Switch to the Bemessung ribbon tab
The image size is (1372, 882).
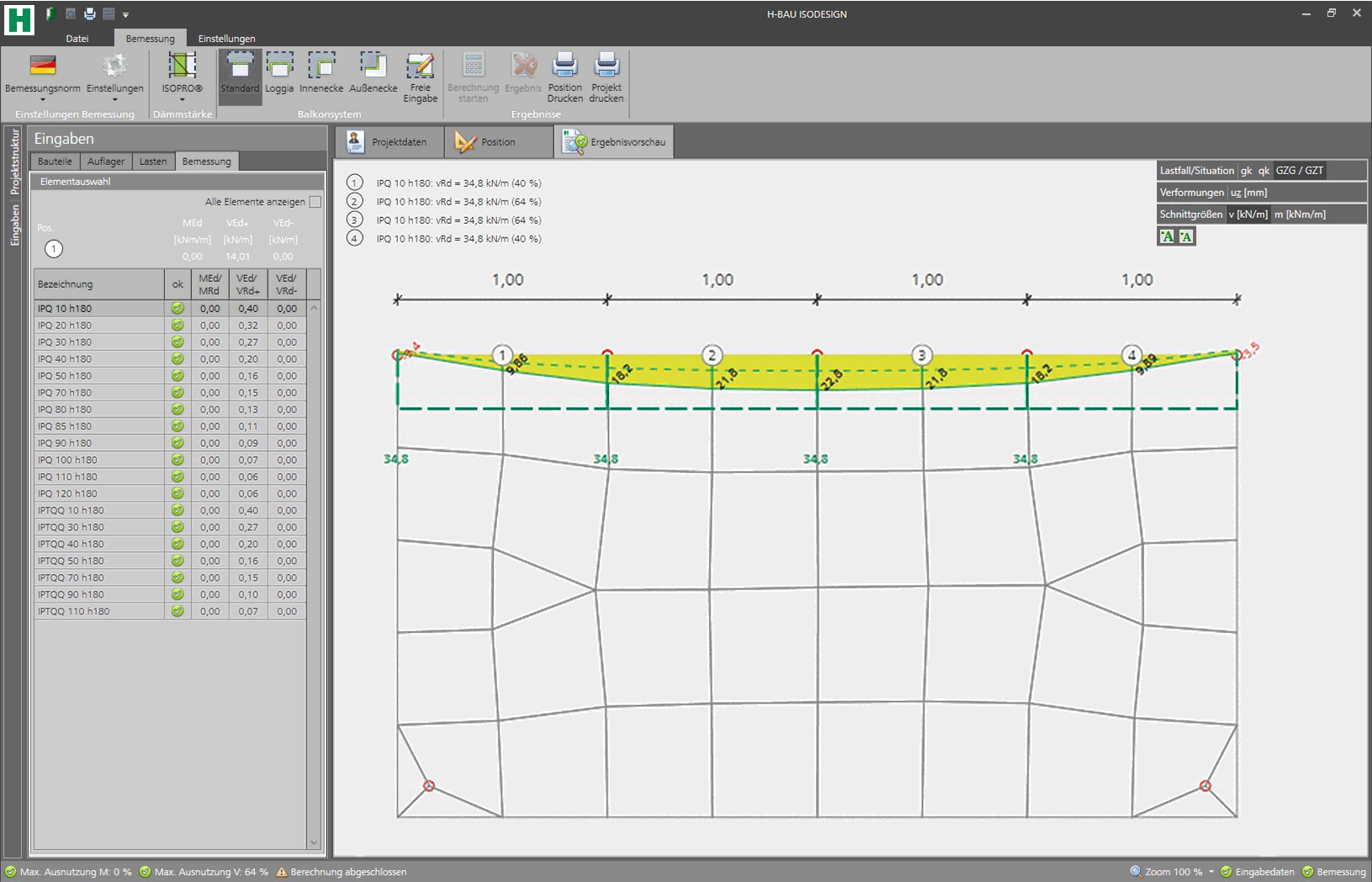tap(150, 39)
